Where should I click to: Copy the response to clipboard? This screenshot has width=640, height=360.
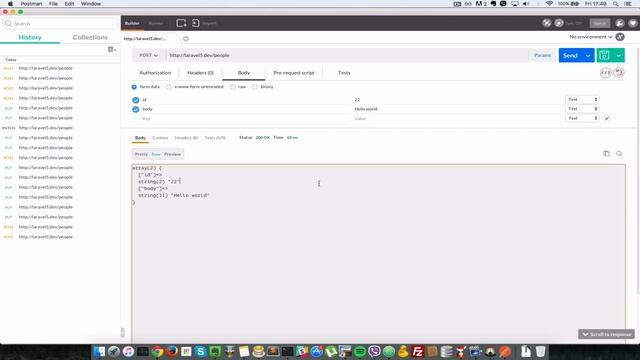coord(606,153)
